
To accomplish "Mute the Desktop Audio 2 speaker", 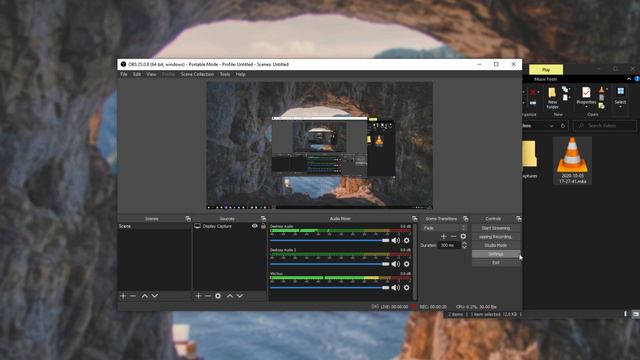I will coord(396,264).
